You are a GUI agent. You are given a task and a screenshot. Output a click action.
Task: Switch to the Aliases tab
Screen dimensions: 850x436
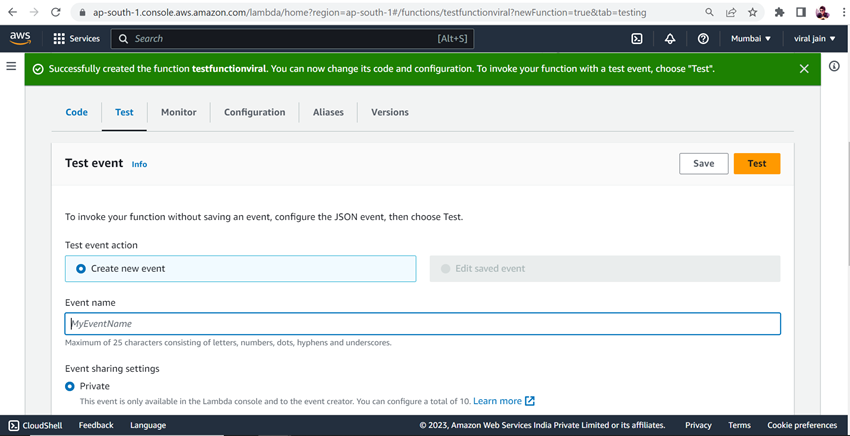click(x=328, y=112)
